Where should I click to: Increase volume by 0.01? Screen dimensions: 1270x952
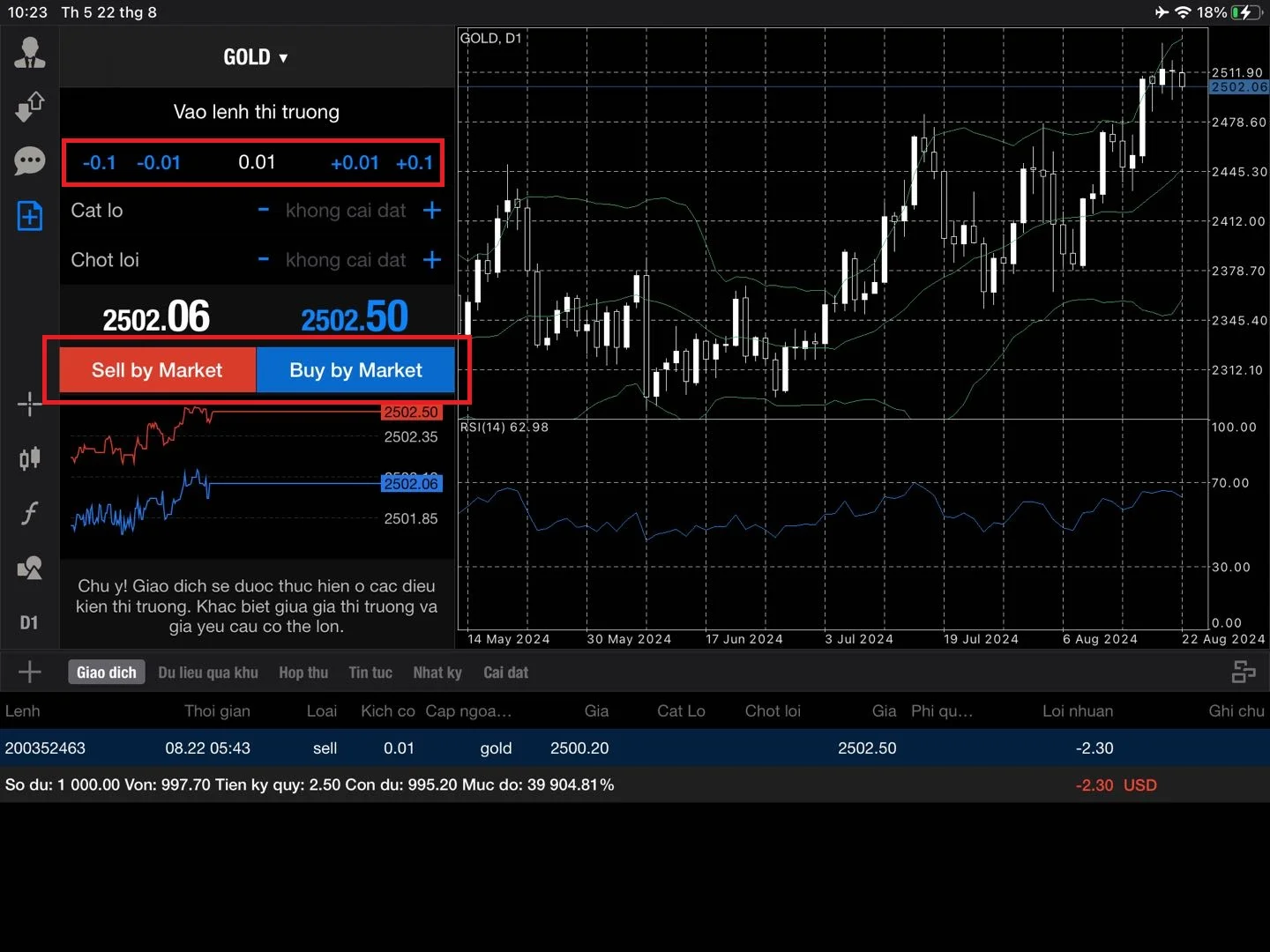click(355, 163)
